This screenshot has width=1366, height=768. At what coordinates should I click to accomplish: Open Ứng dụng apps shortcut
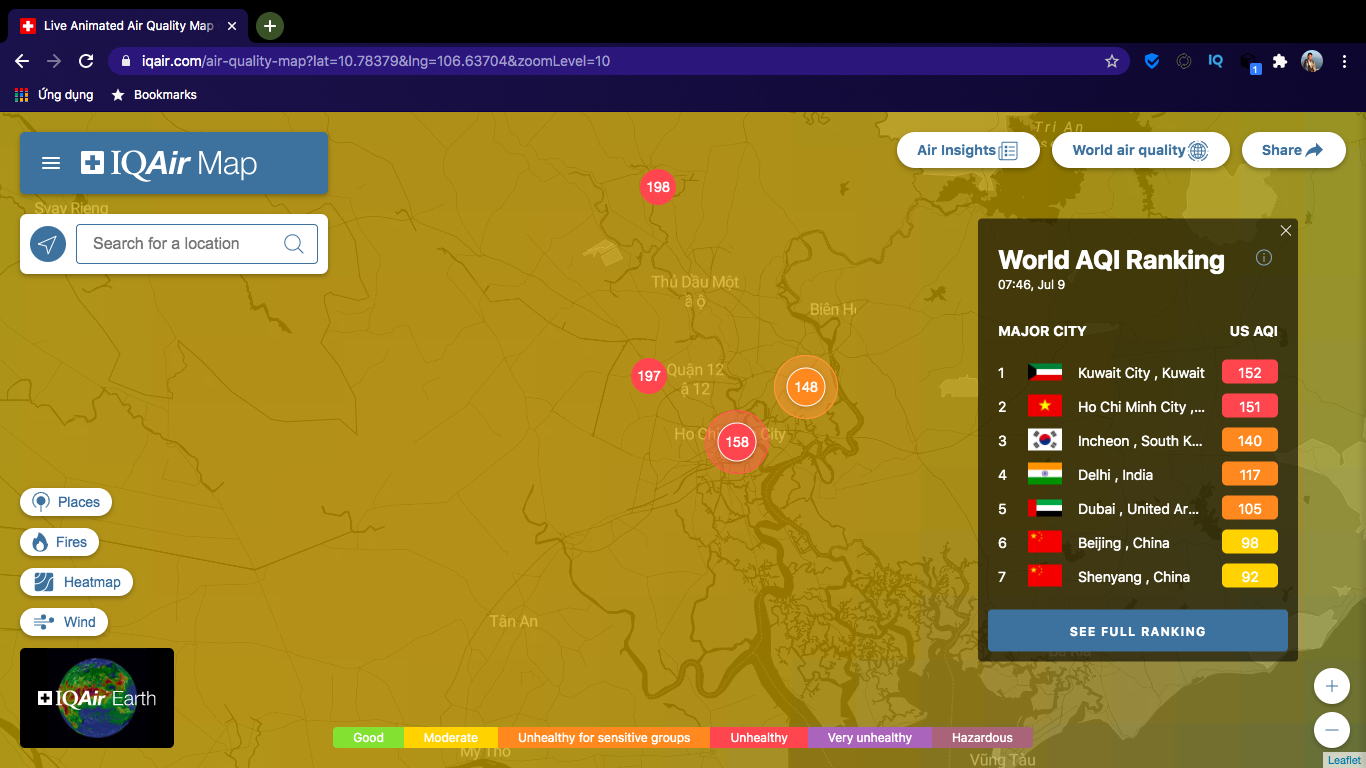54,95
